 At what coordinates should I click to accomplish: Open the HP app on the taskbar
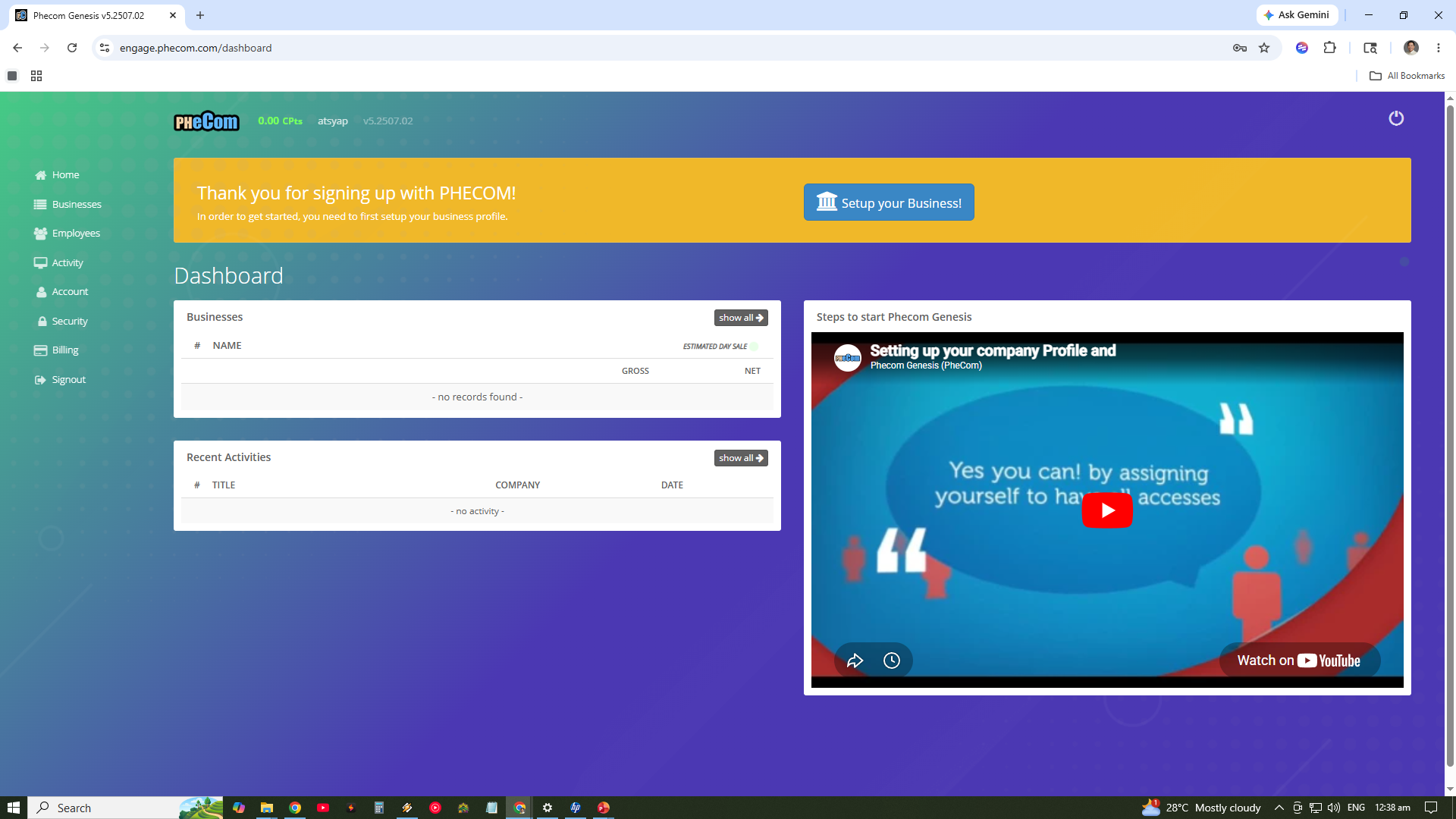coord(576,808)
